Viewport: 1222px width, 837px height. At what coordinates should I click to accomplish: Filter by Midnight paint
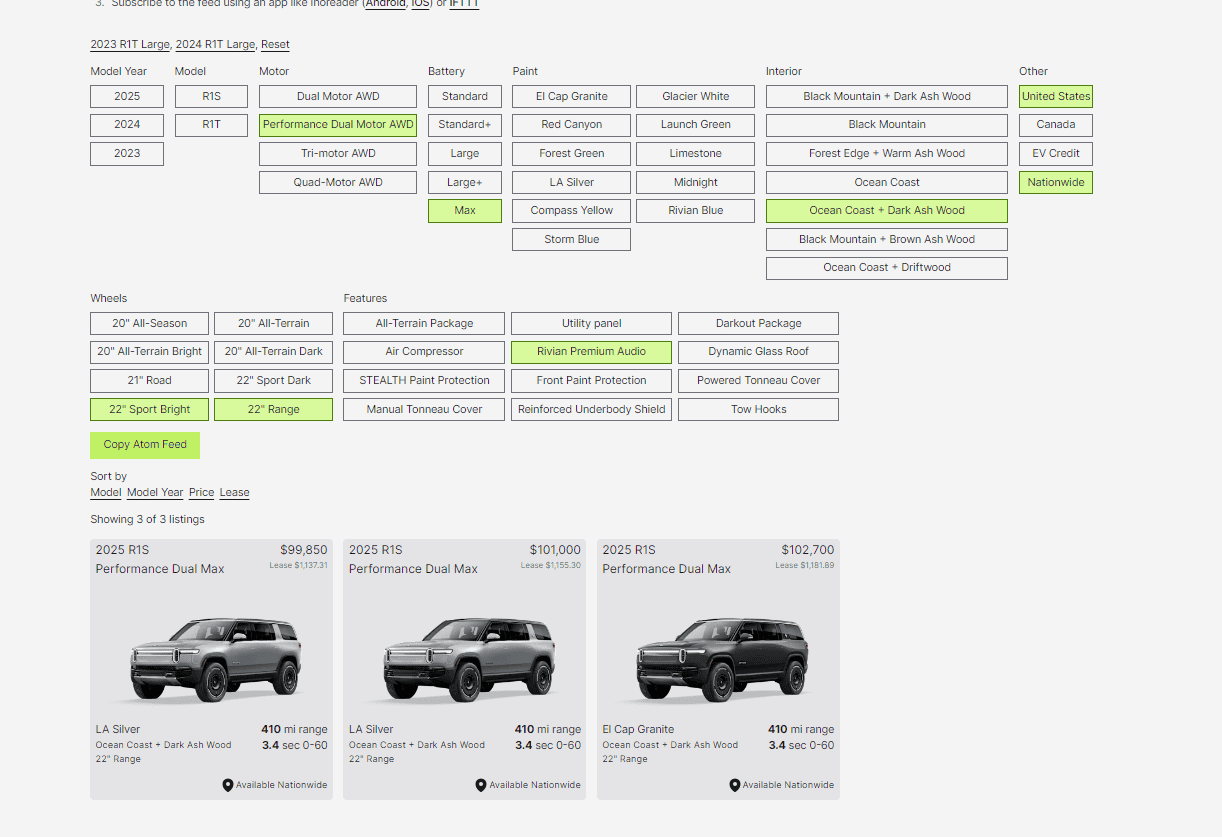696,183
